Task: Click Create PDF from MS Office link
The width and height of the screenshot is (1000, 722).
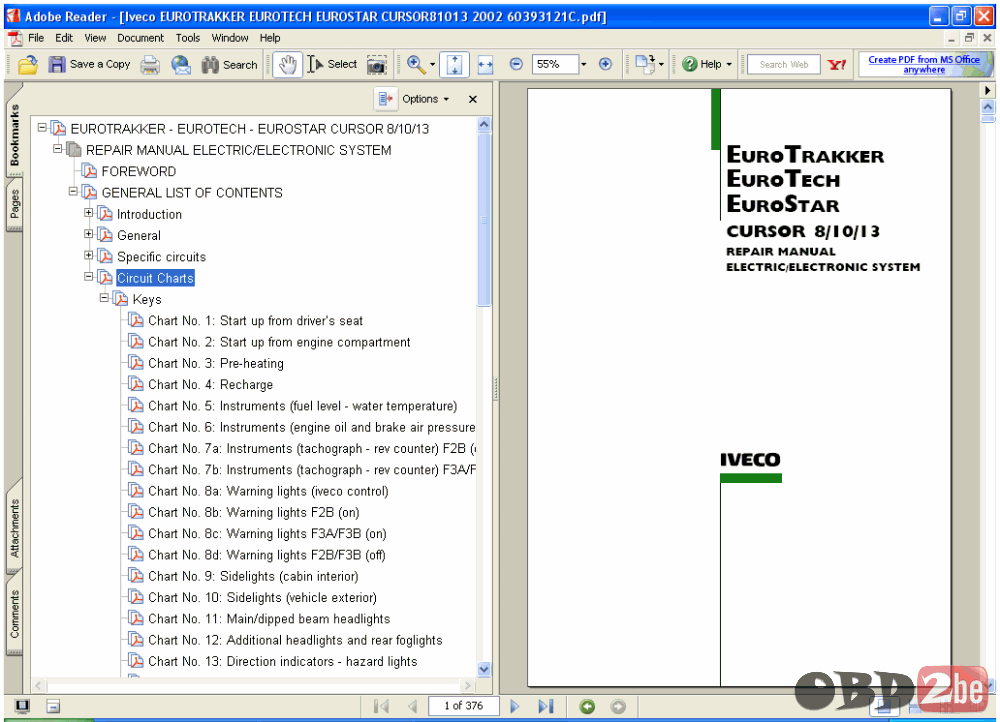Action: [924, 64]
